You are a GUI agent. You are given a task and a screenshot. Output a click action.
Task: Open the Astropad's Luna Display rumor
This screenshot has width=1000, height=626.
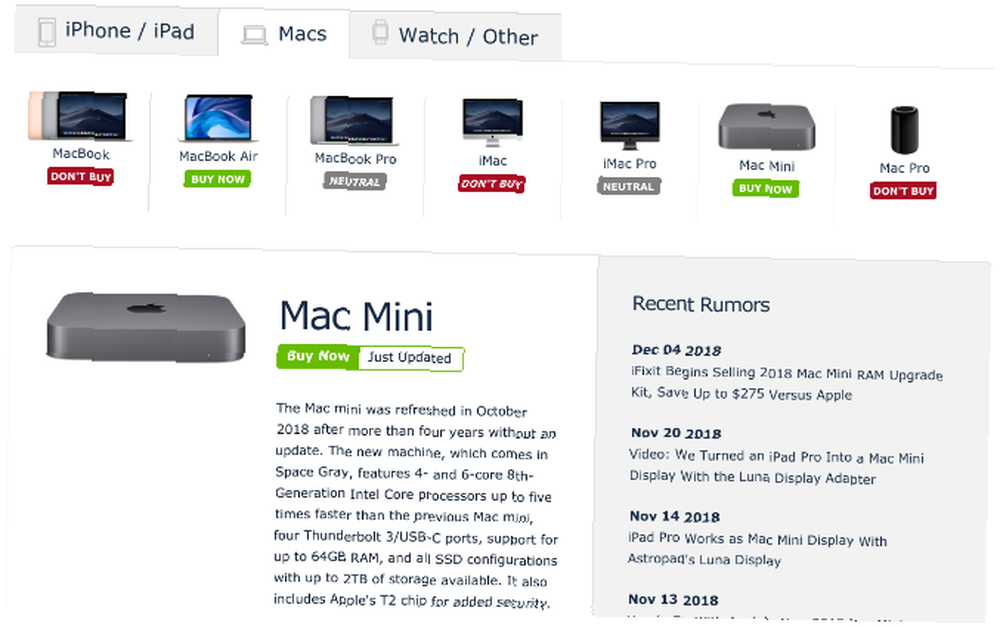point(757,550)
